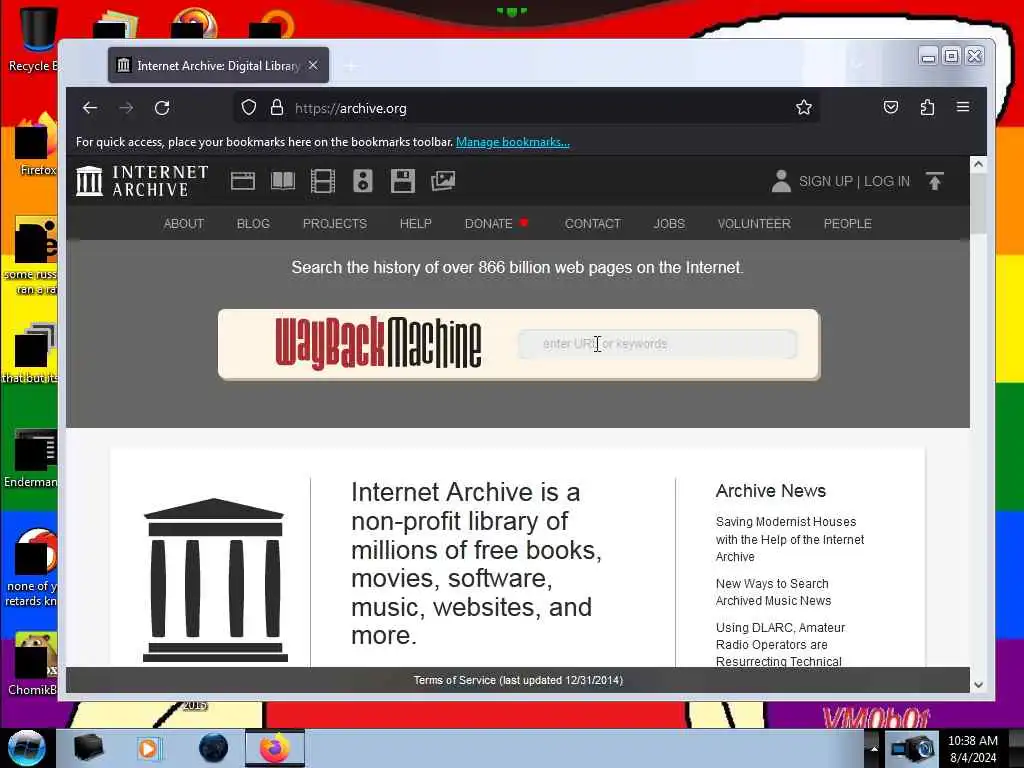
Task: Open the Archive News heading link
Action: tap(771, 490)
